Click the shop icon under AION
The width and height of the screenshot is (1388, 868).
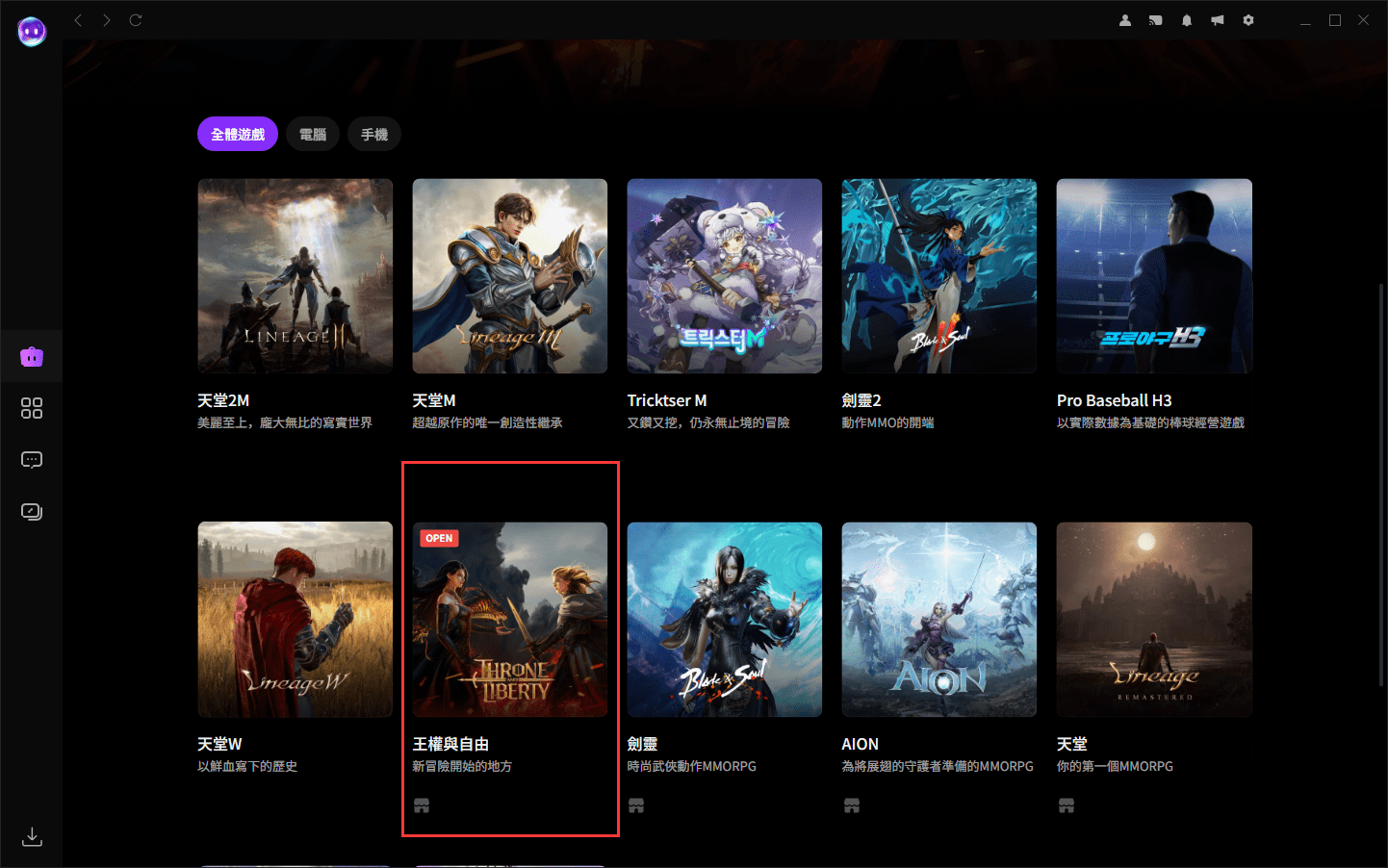pyautogui.click(x=851, y=805)
